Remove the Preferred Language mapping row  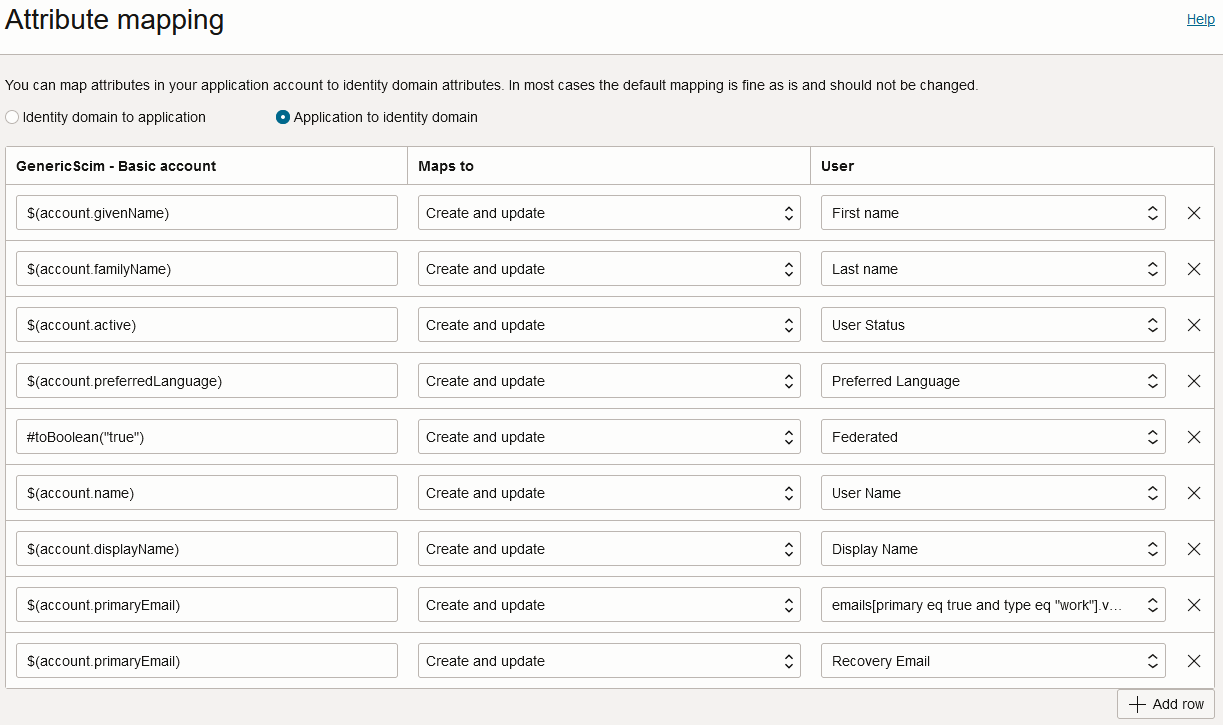(x=1193, y=381)
